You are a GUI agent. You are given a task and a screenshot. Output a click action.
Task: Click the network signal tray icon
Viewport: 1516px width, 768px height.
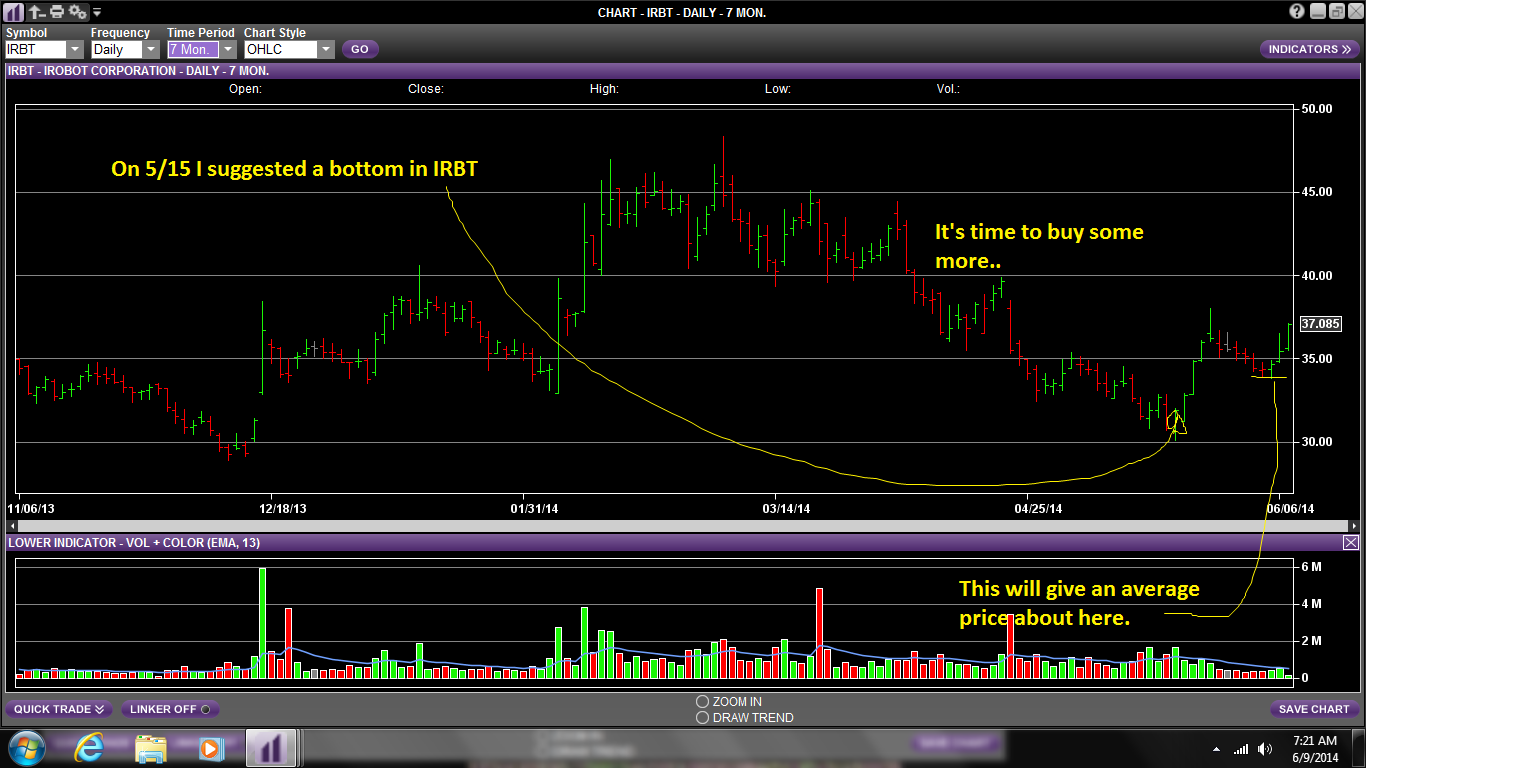(1241, 749)
